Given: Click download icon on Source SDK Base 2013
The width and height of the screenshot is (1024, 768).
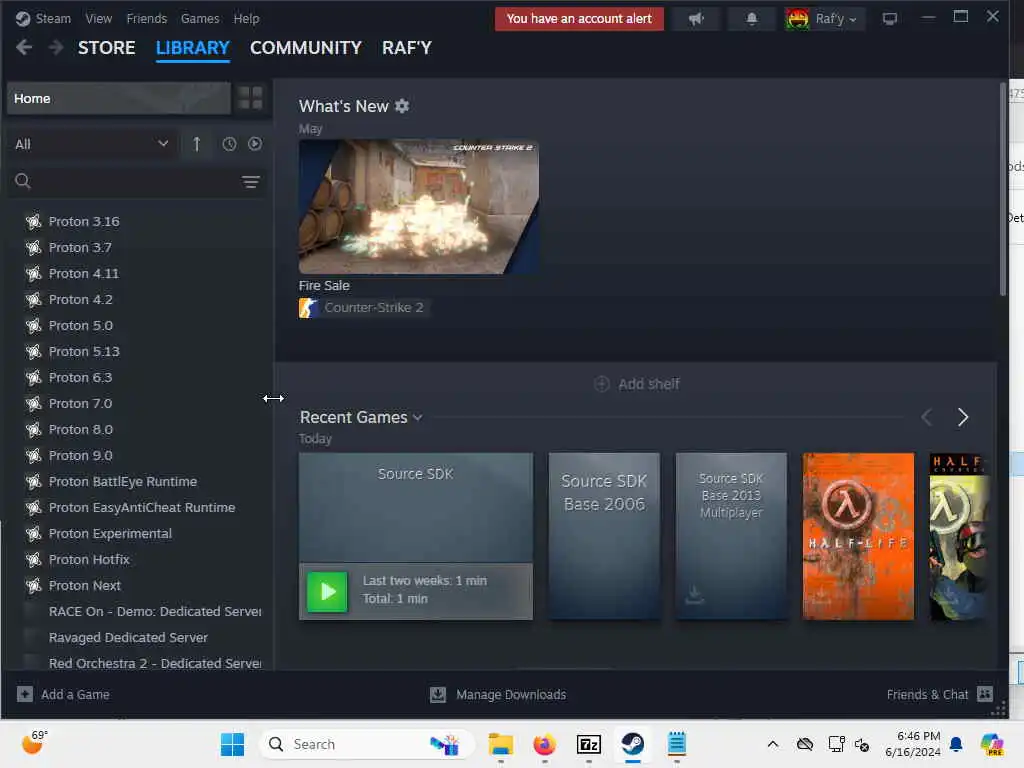Looking at the screenshot, I should click(x=695, y=594).
